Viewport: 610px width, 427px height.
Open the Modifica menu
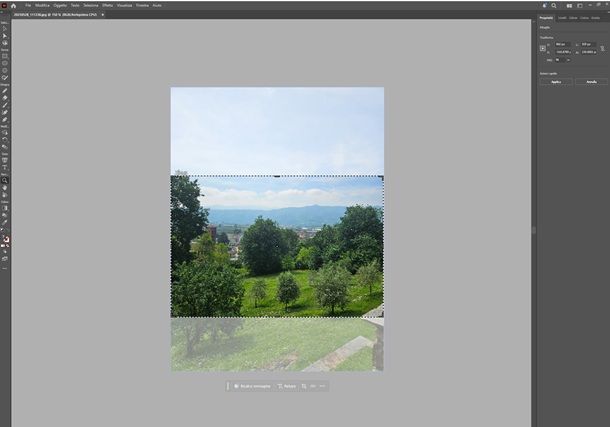42,6
